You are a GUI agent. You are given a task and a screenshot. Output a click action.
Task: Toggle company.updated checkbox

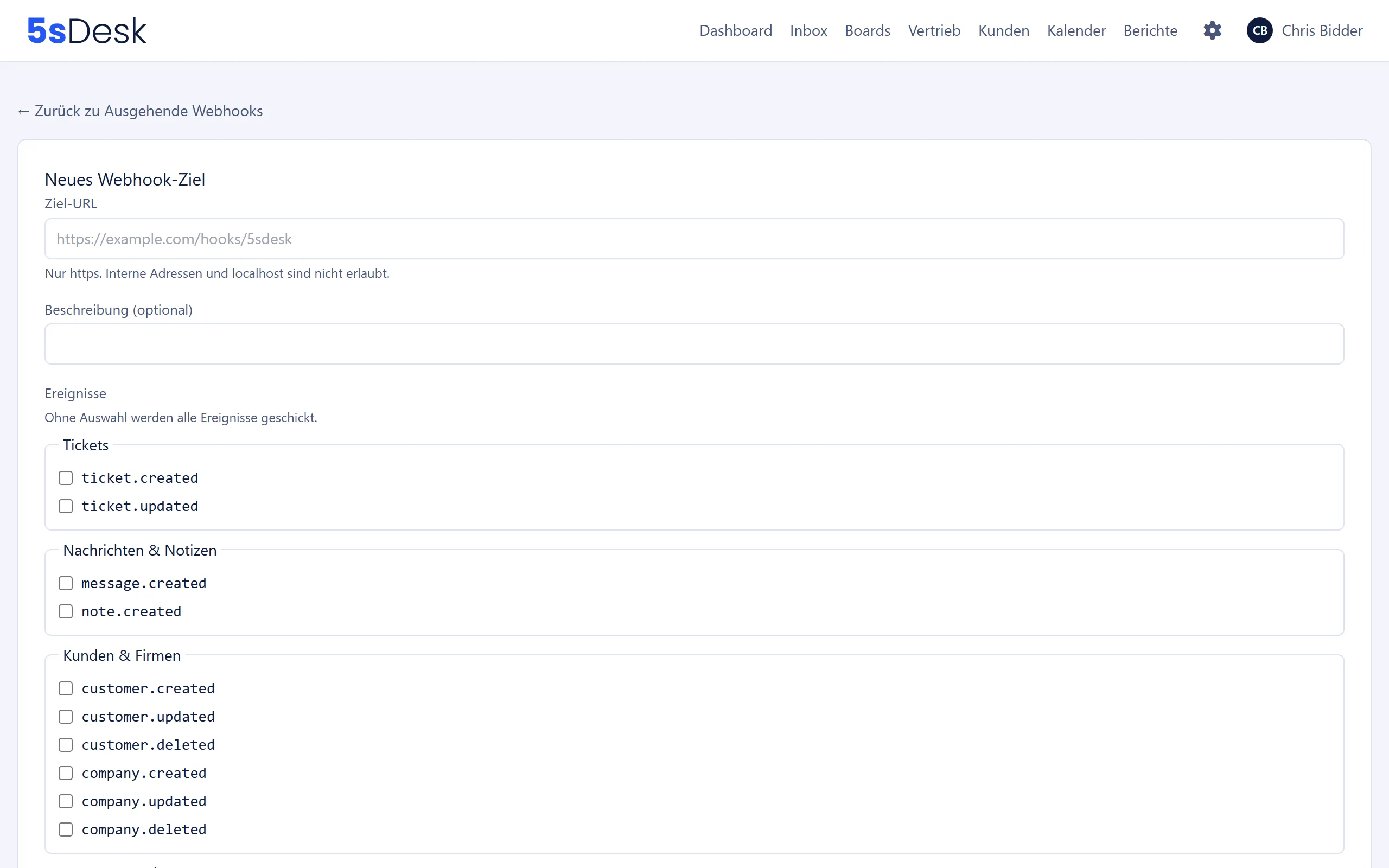(66, 800)
